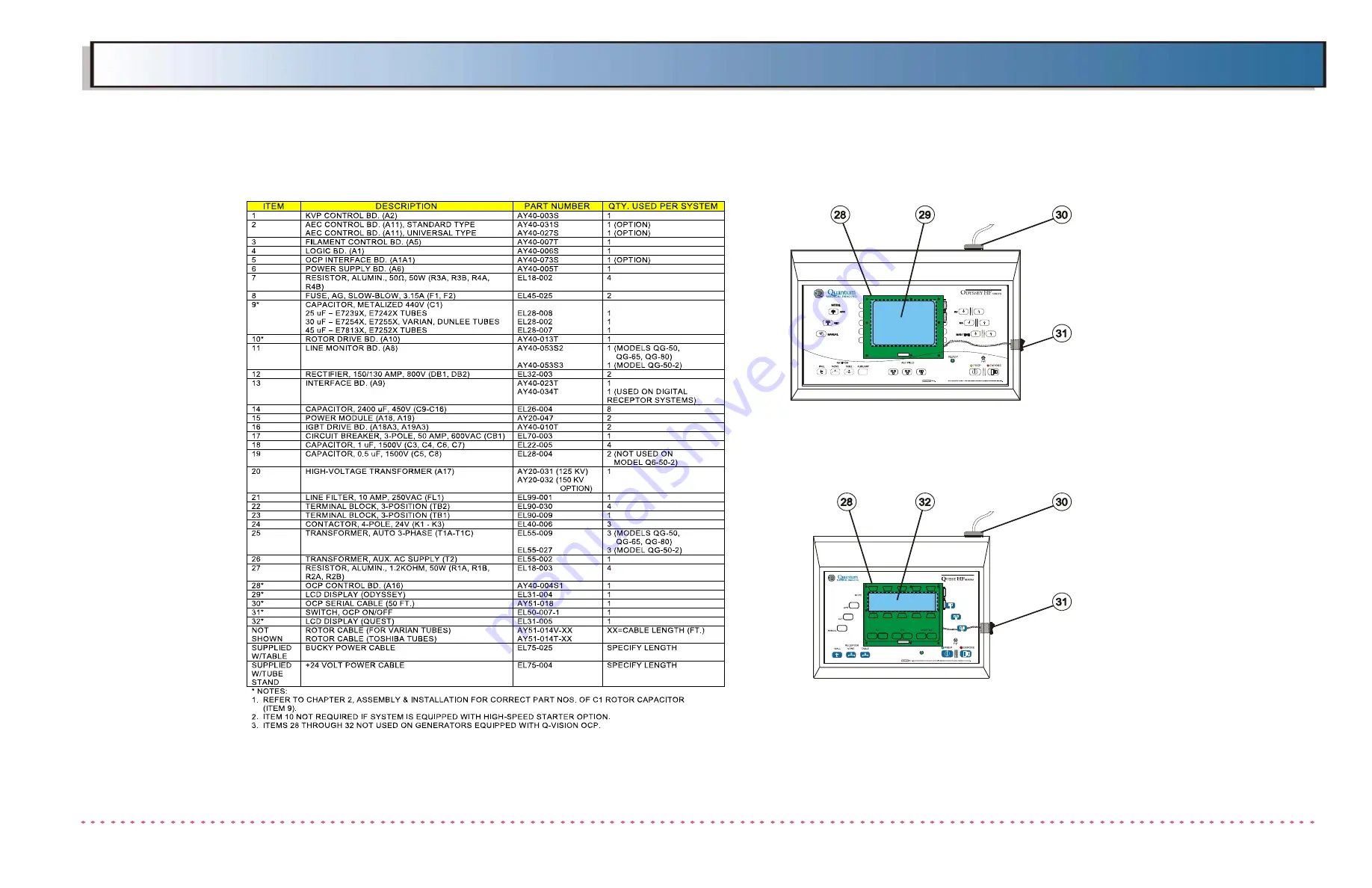Viewport: 1372px width, 888px height.
Task: Click "AY20-031 (125 KV)" part number
Action: tap(553, 472)
